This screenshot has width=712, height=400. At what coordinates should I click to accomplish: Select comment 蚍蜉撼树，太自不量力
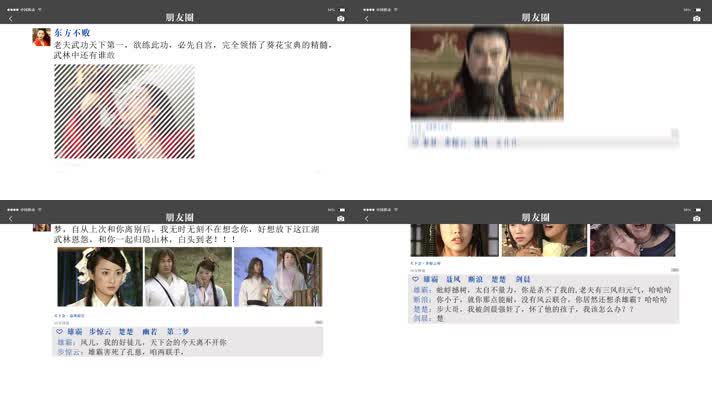pos(475,290)
